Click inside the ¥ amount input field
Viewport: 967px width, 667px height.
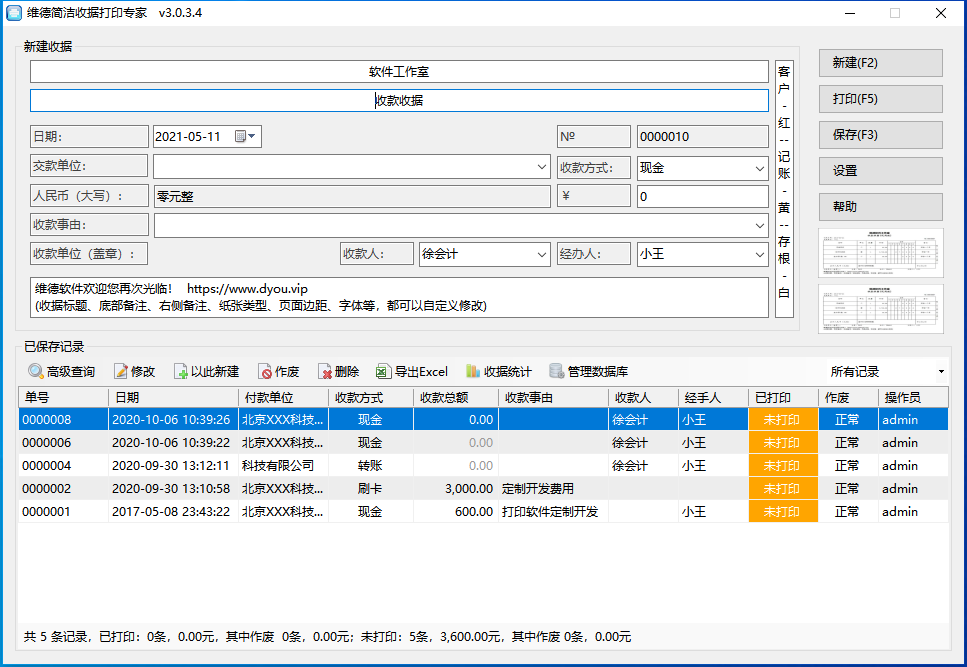(702, 196)
